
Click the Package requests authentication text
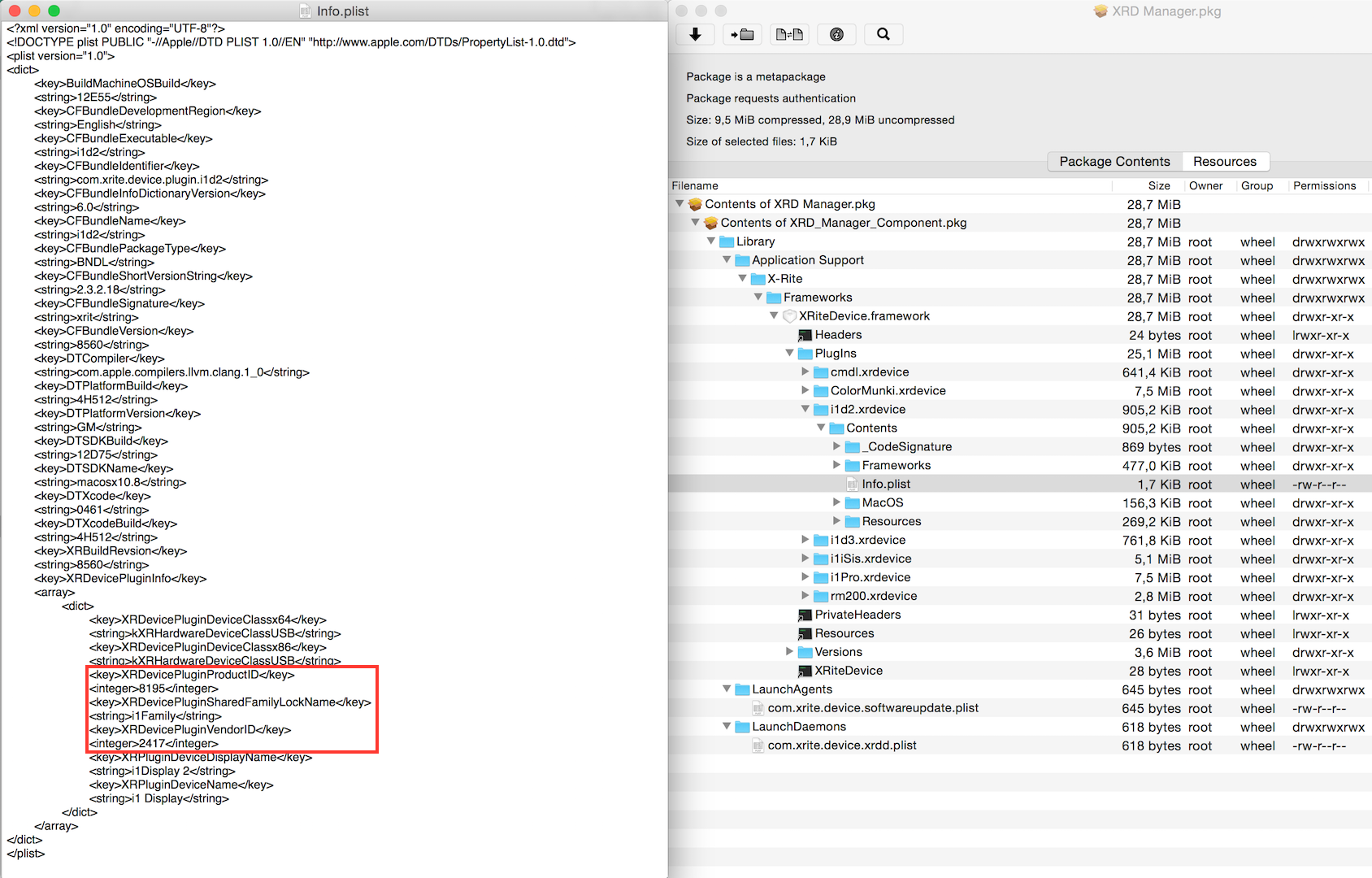pyautogui.click(x=771, y=98)
